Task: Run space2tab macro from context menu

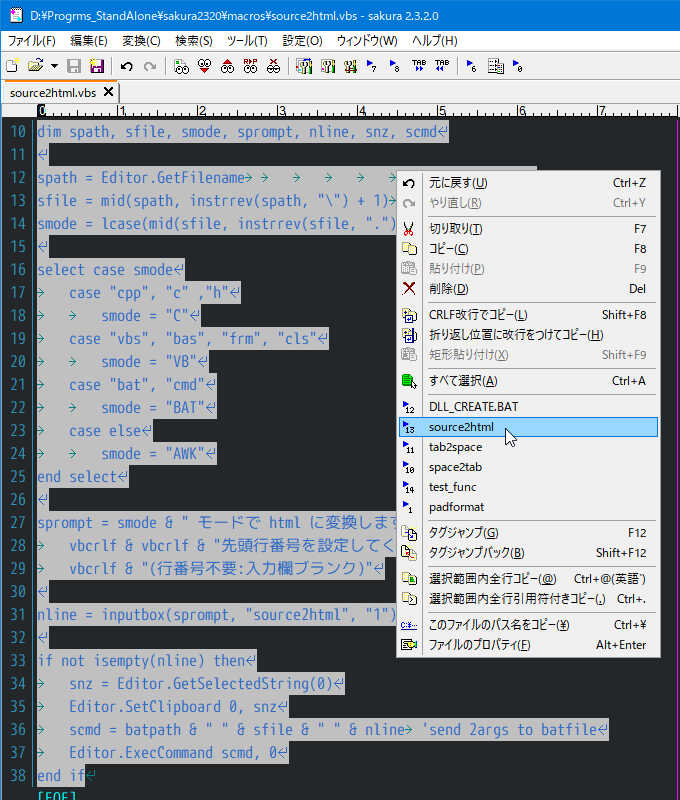Action: [x=528, y=467]
